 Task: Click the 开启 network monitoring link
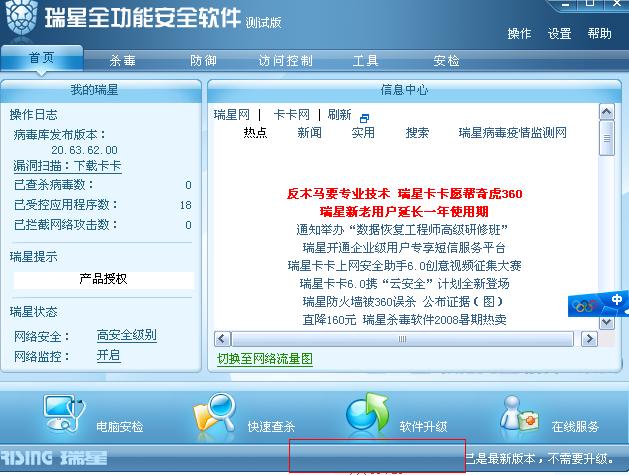click(108, 355)
